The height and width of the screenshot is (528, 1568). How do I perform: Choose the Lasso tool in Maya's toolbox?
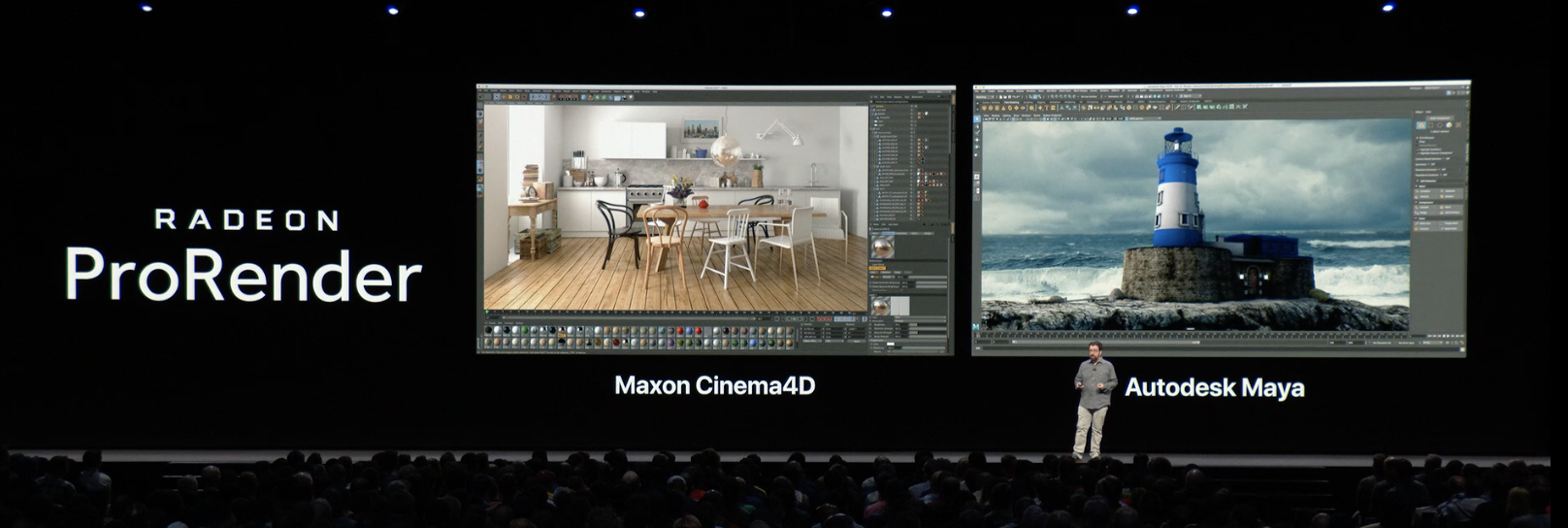[977, 126]
